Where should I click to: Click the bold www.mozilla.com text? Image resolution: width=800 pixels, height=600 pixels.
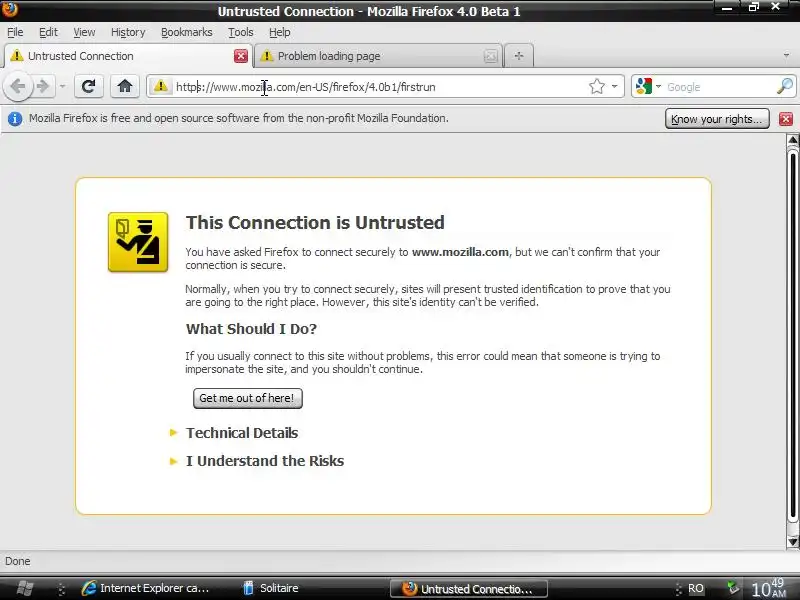point(460,252)
